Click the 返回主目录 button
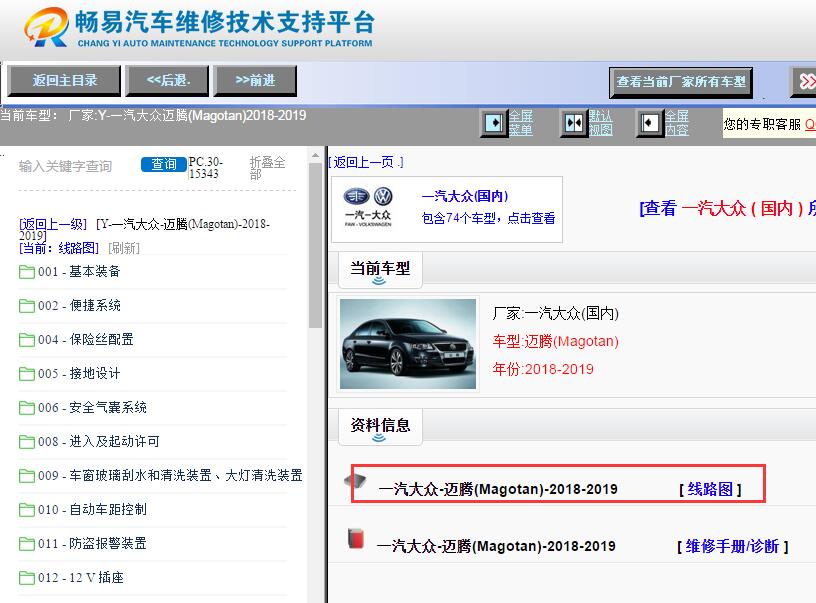This screenshot has width=816, height=603. 65,81
